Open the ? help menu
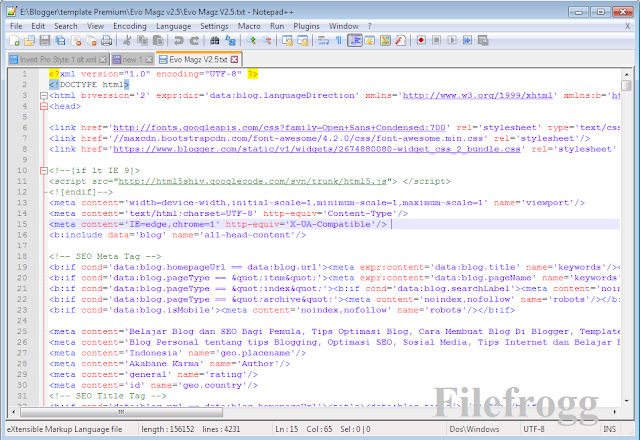The width and height of the screenshot is (640, 440). [x=369, y=26]
